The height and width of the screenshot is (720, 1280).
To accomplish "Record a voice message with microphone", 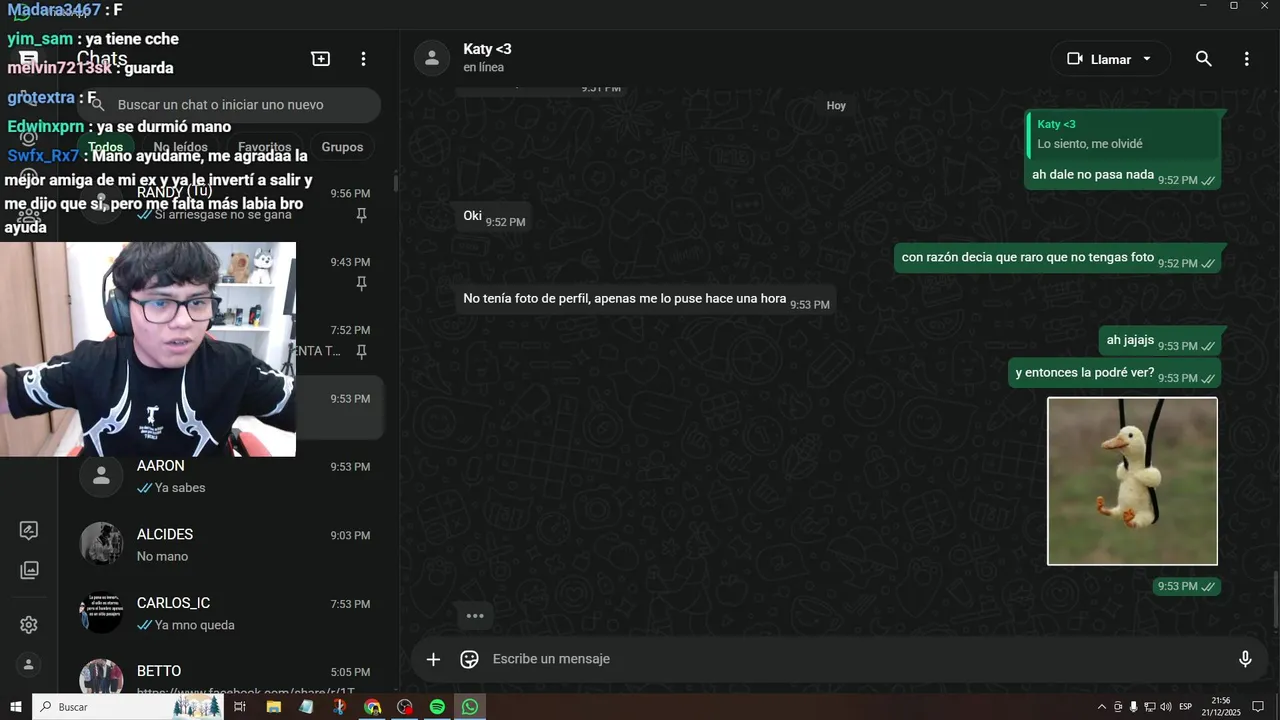I will click(x=1245, y=659).
